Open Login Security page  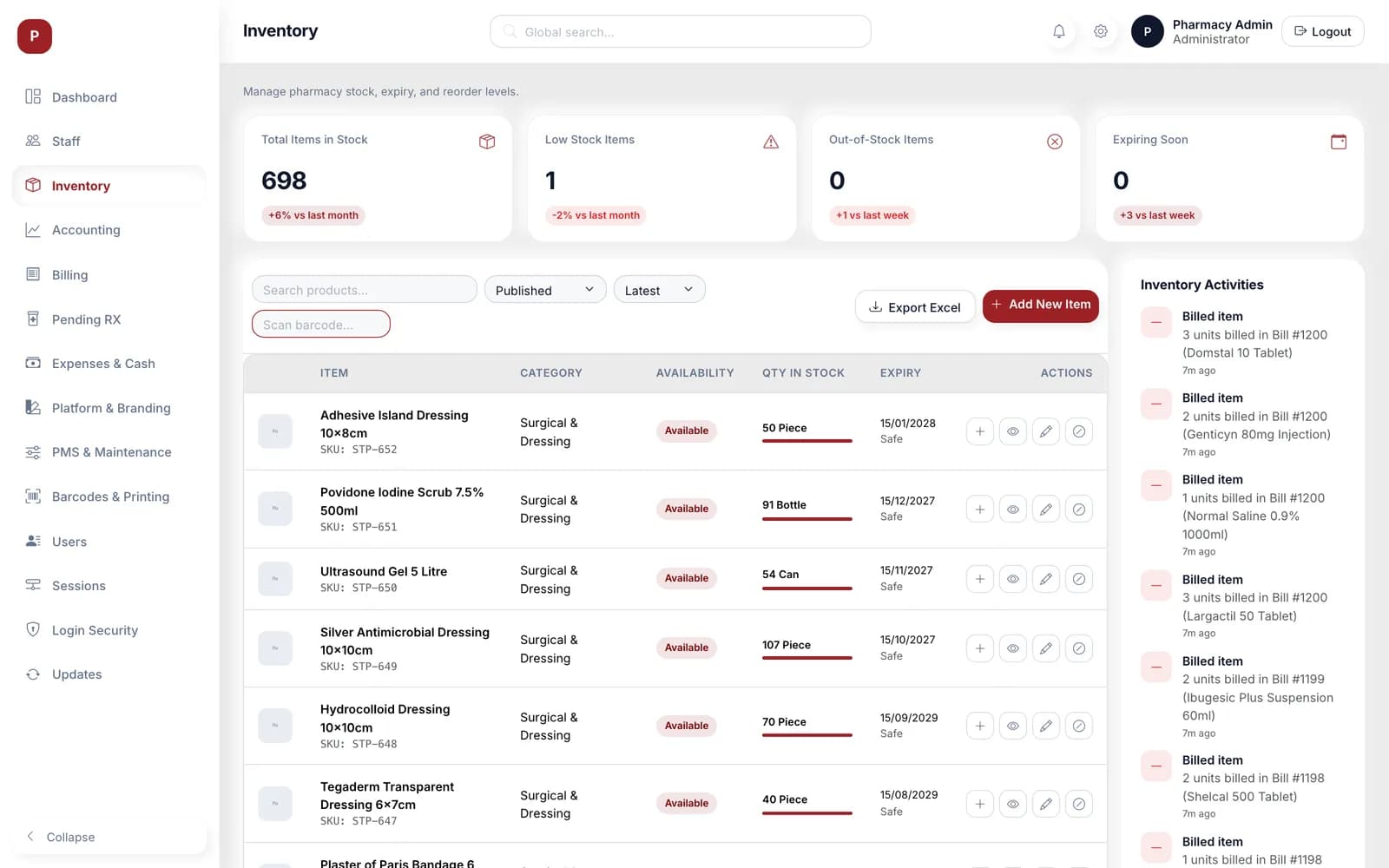109,630
